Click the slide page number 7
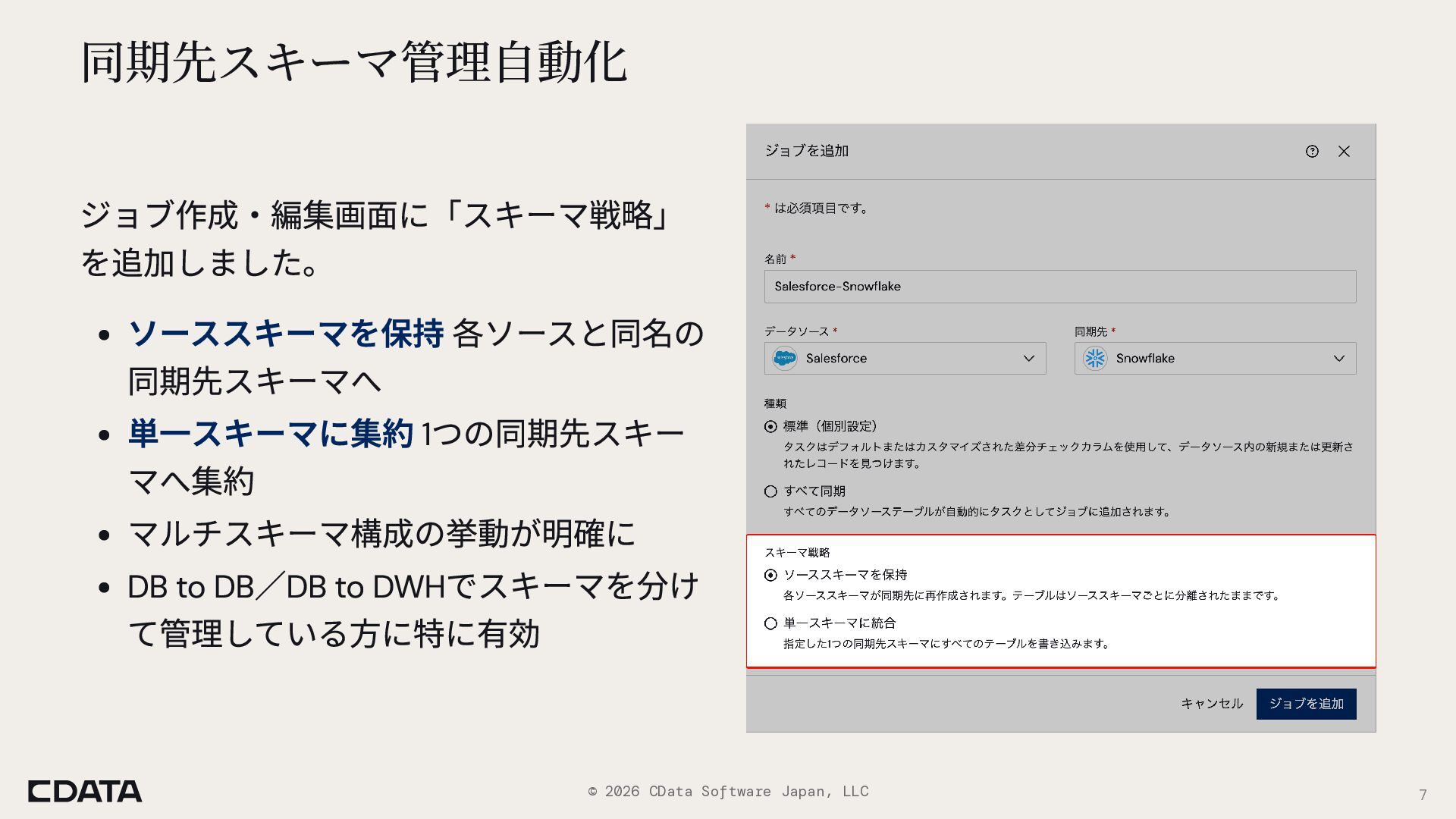Screen dimensions: 1456x819 [x=1423, y=794]
